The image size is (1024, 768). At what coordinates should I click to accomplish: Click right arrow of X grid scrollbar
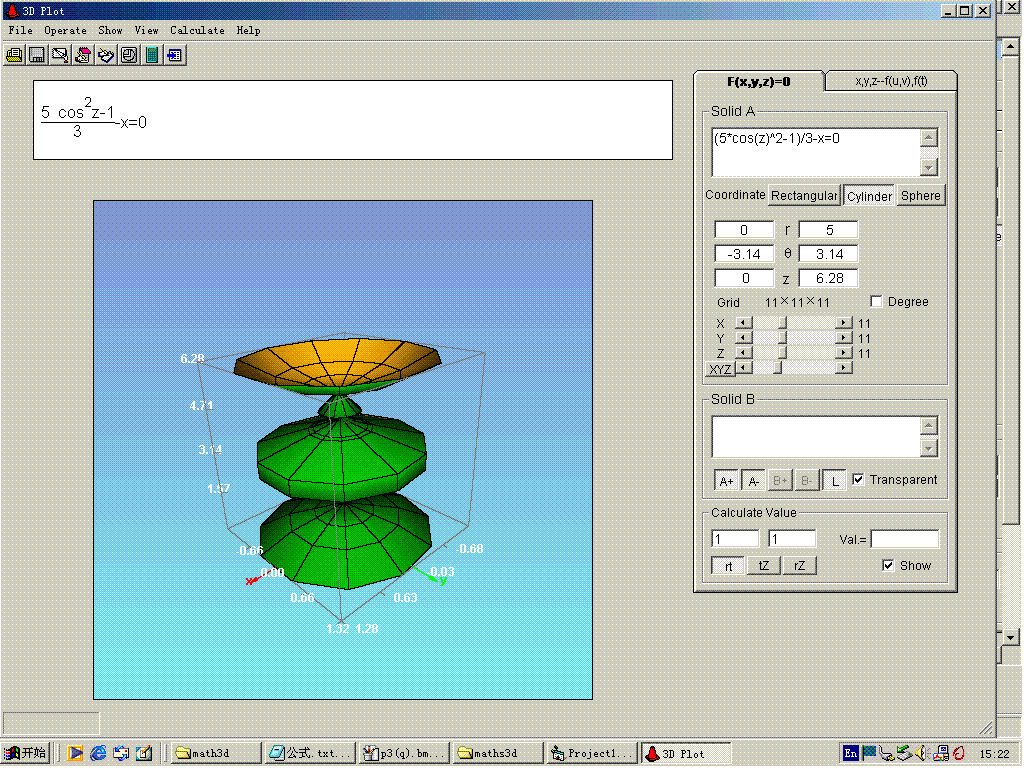tap(845, 323)
